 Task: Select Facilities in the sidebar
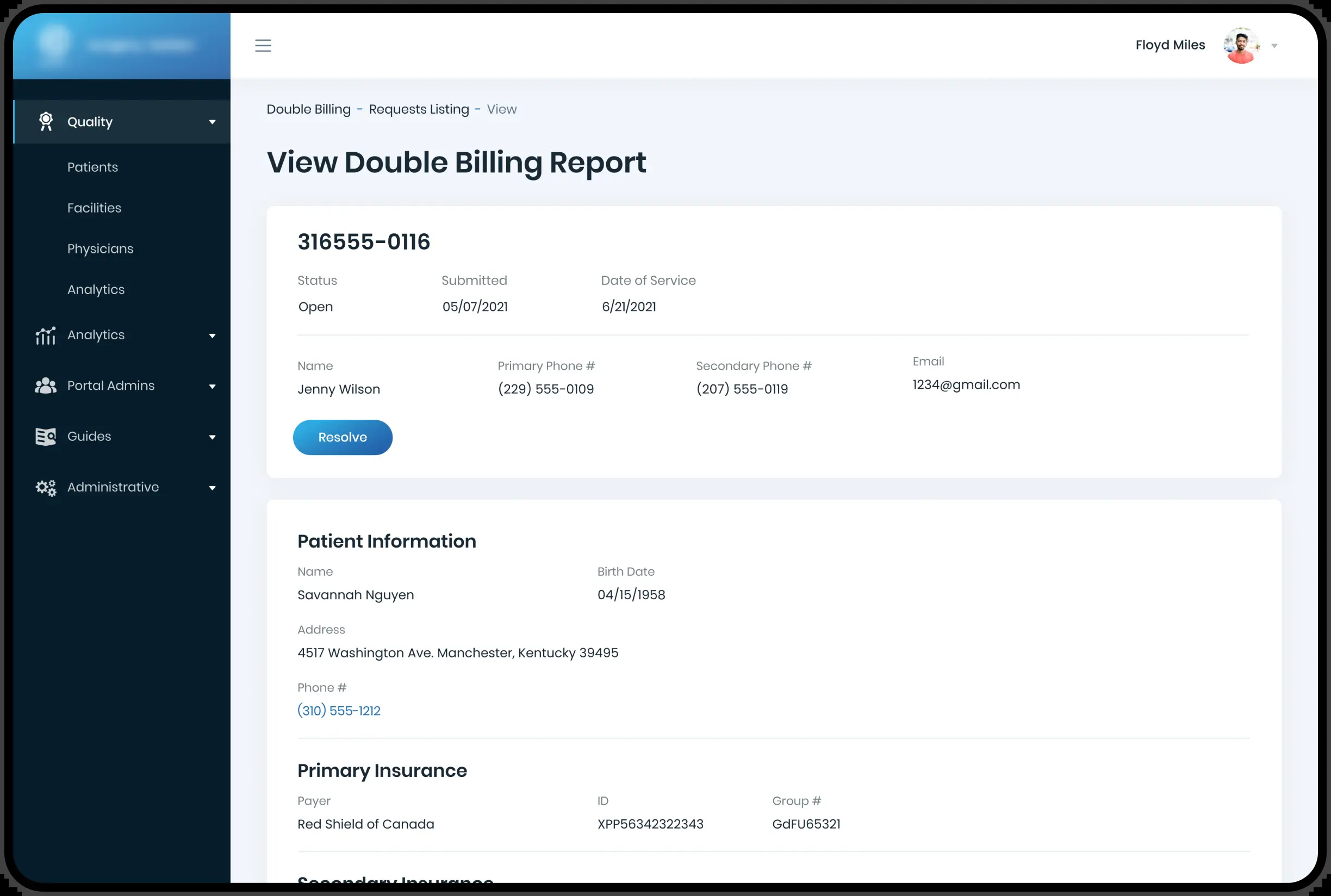click(x=94, y=208)
